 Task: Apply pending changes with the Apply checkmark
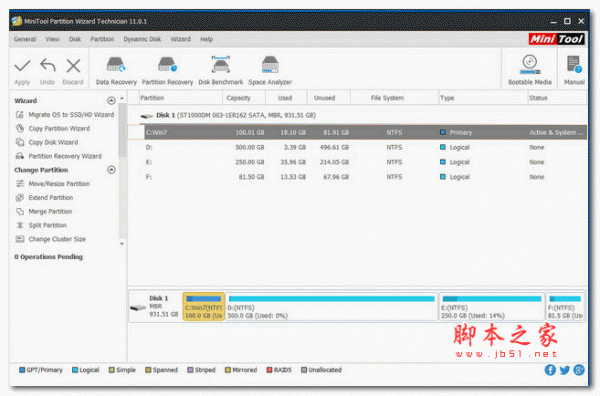click(x=22, y=71)
